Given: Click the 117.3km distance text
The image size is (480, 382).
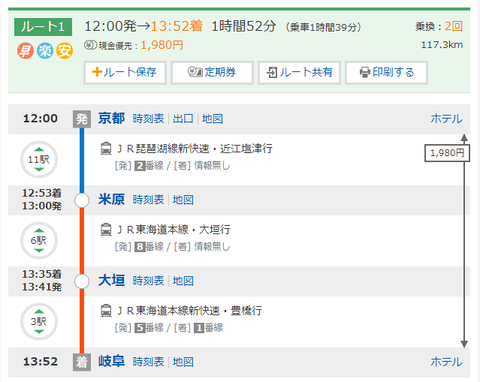Looking at the screenshot, I should (x=442, y=45).
